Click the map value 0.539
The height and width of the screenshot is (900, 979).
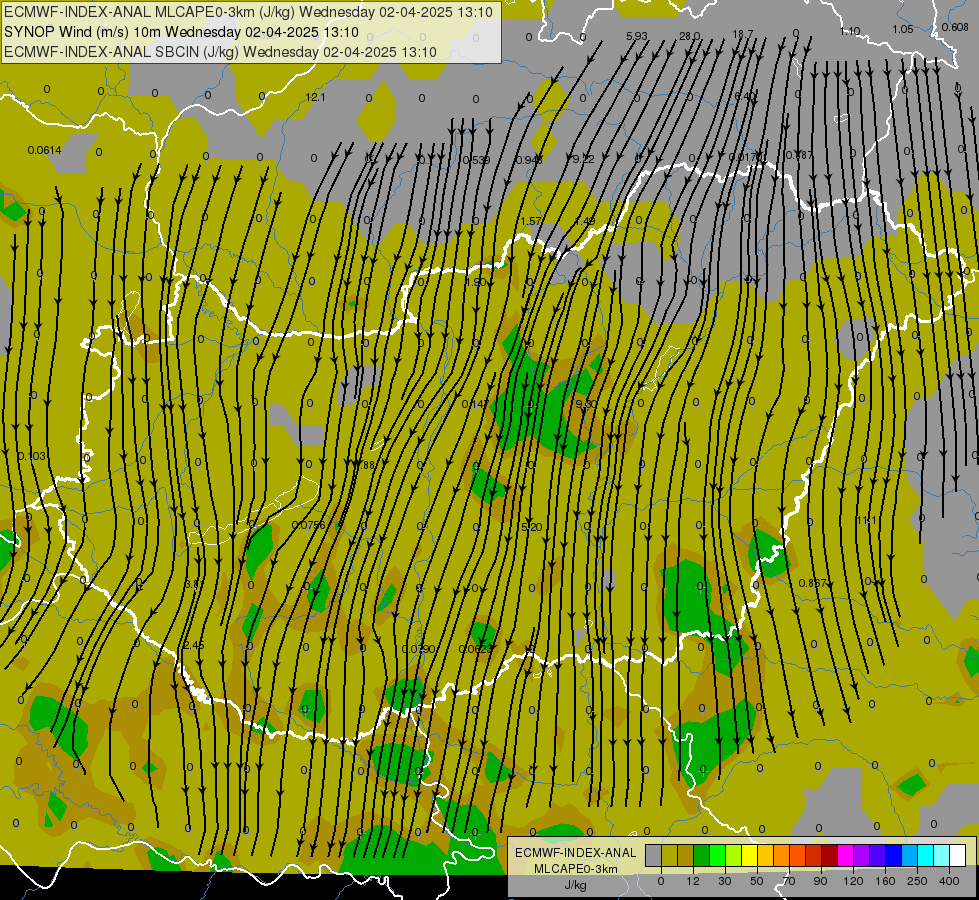[476, 160]
